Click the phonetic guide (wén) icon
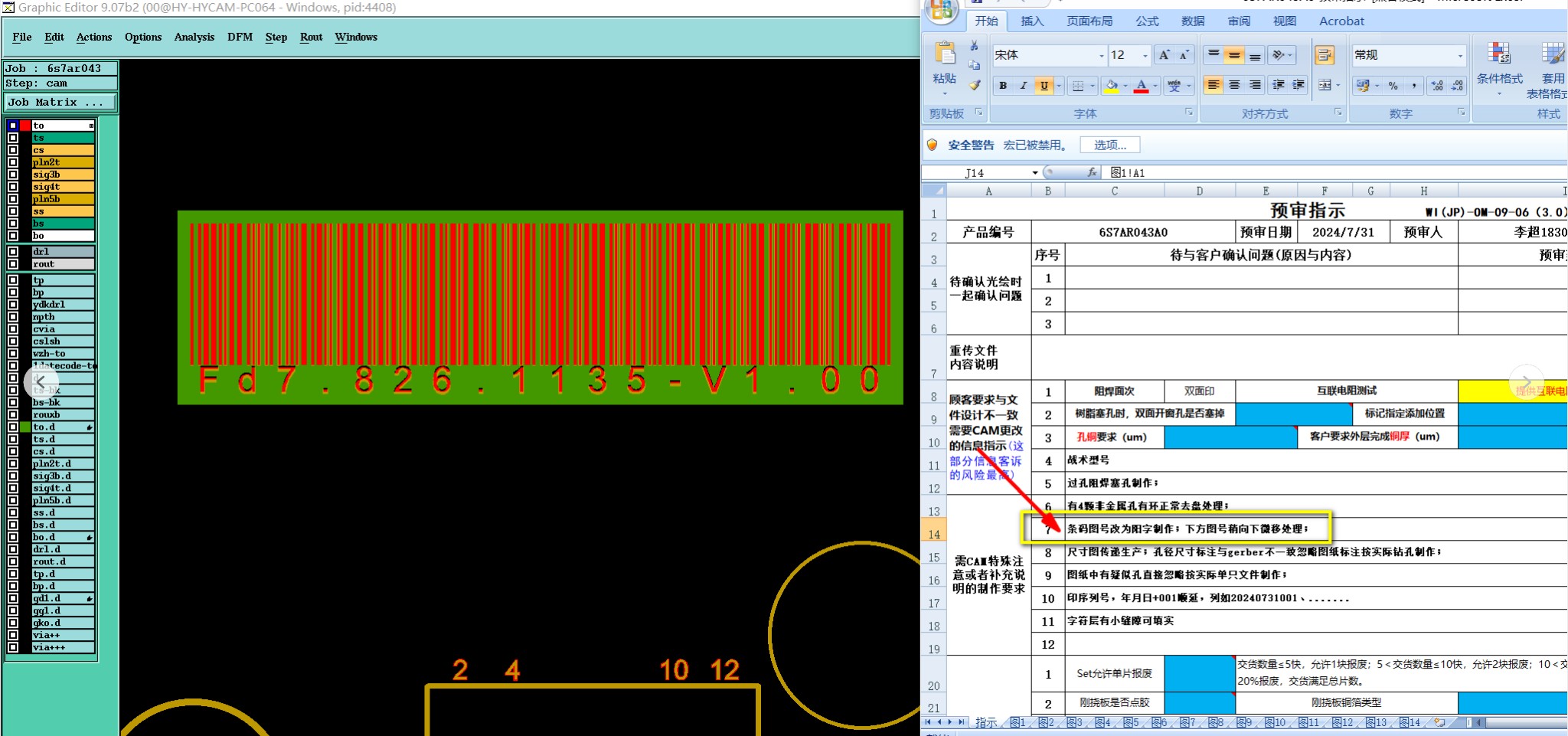The width and height of the screenshot is (1568, 736). (1174, 86)
